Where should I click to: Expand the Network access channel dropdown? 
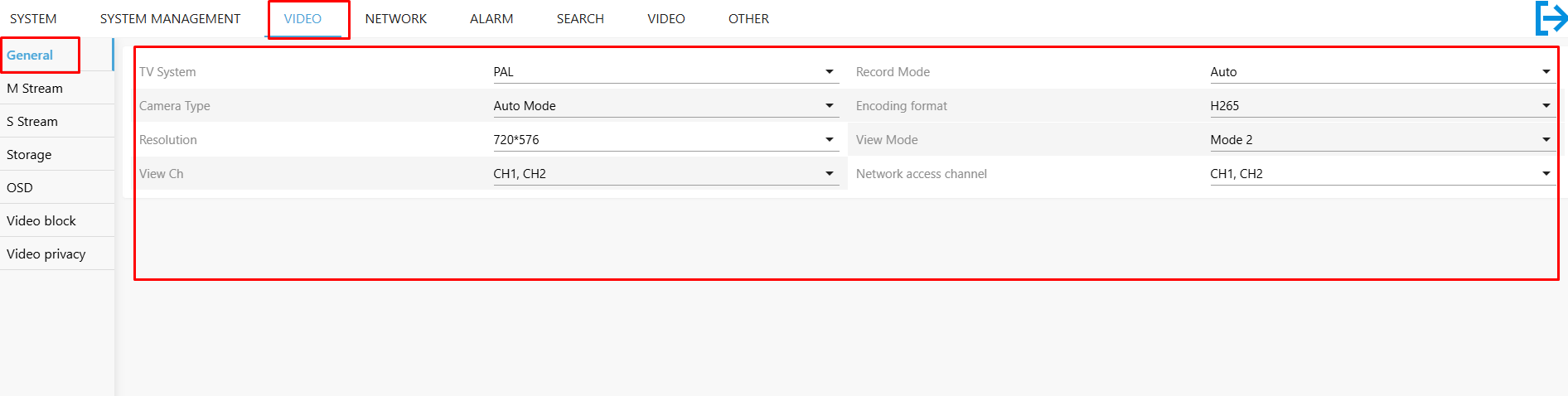click(x=1382, y=174)
